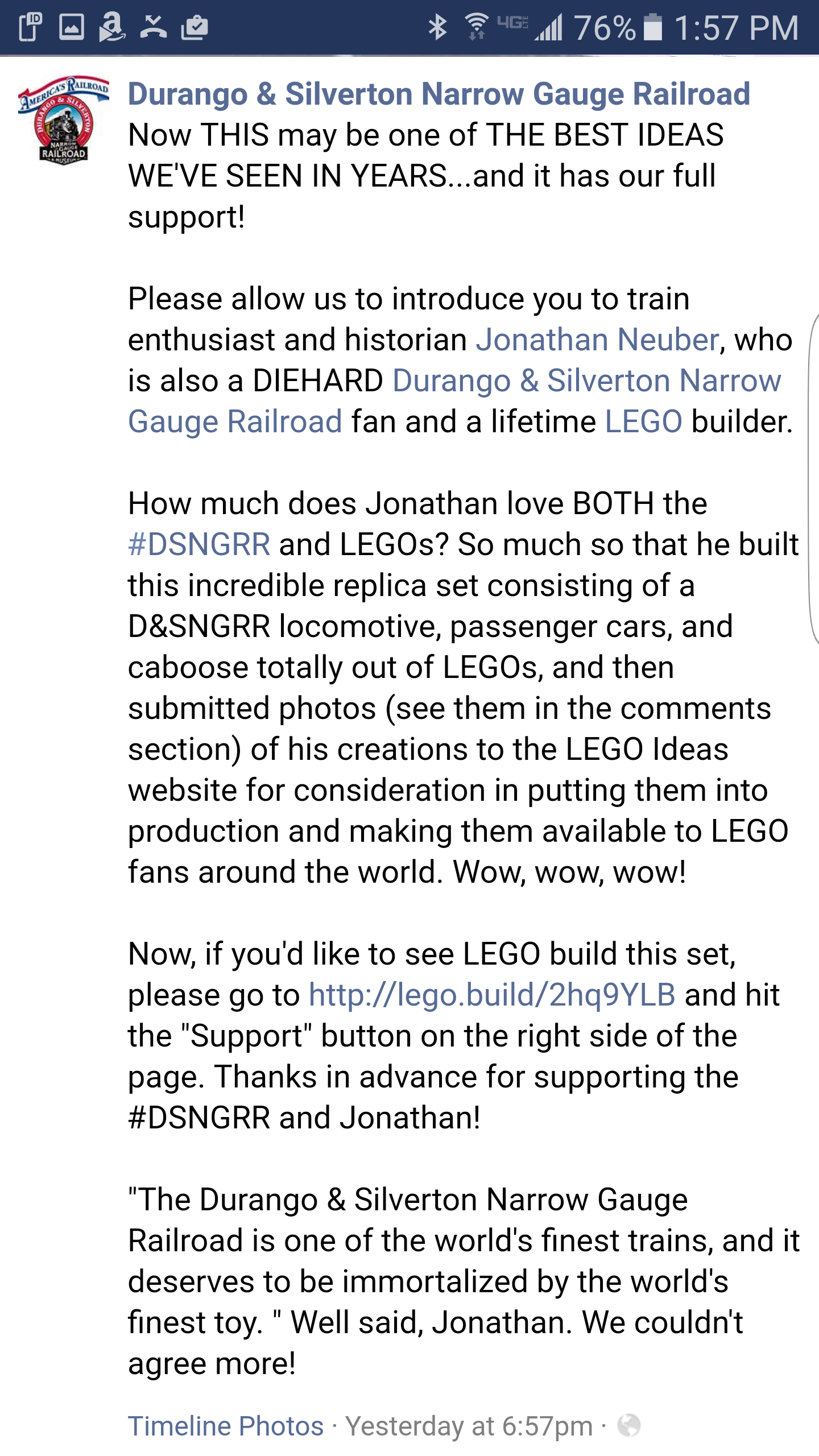Screen dimensions: 819x1456
Task: Open the page name header link
Action: click(x=439, y=94)
